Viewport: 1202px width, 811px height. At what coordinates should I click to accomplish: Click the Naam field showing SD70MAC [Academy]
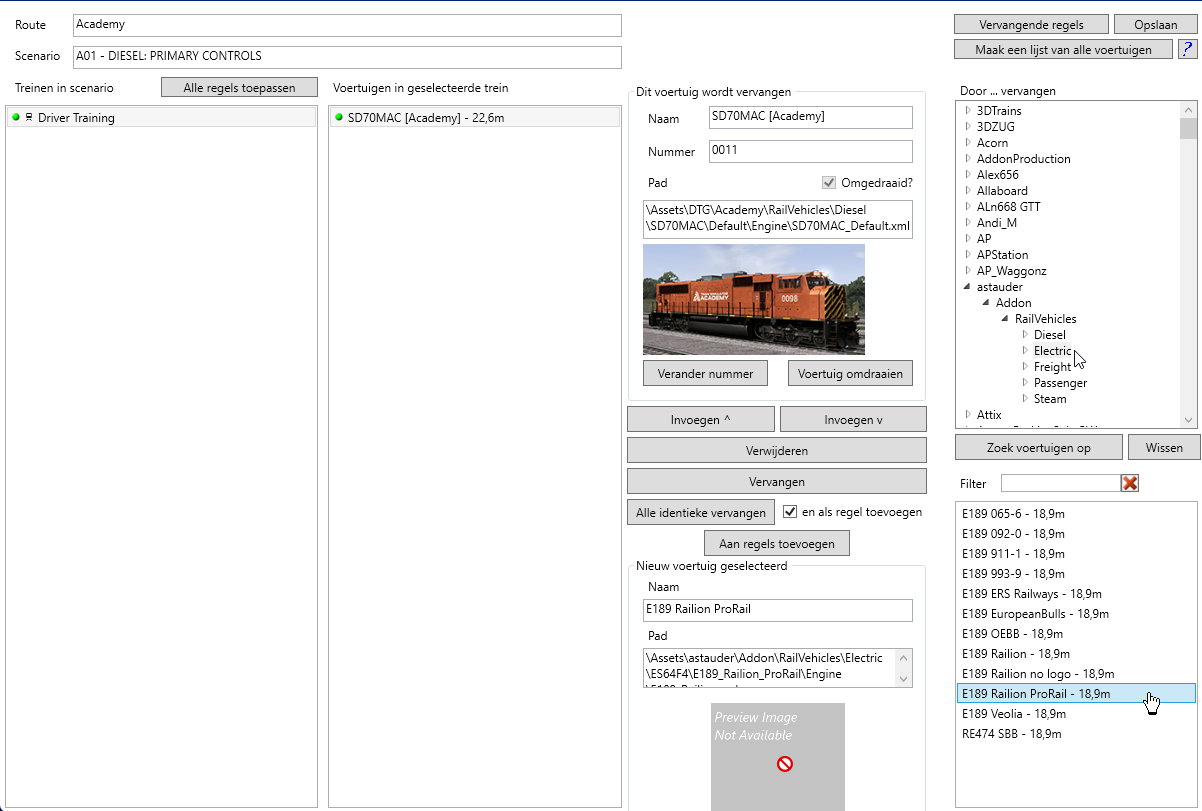click(811, 118)
